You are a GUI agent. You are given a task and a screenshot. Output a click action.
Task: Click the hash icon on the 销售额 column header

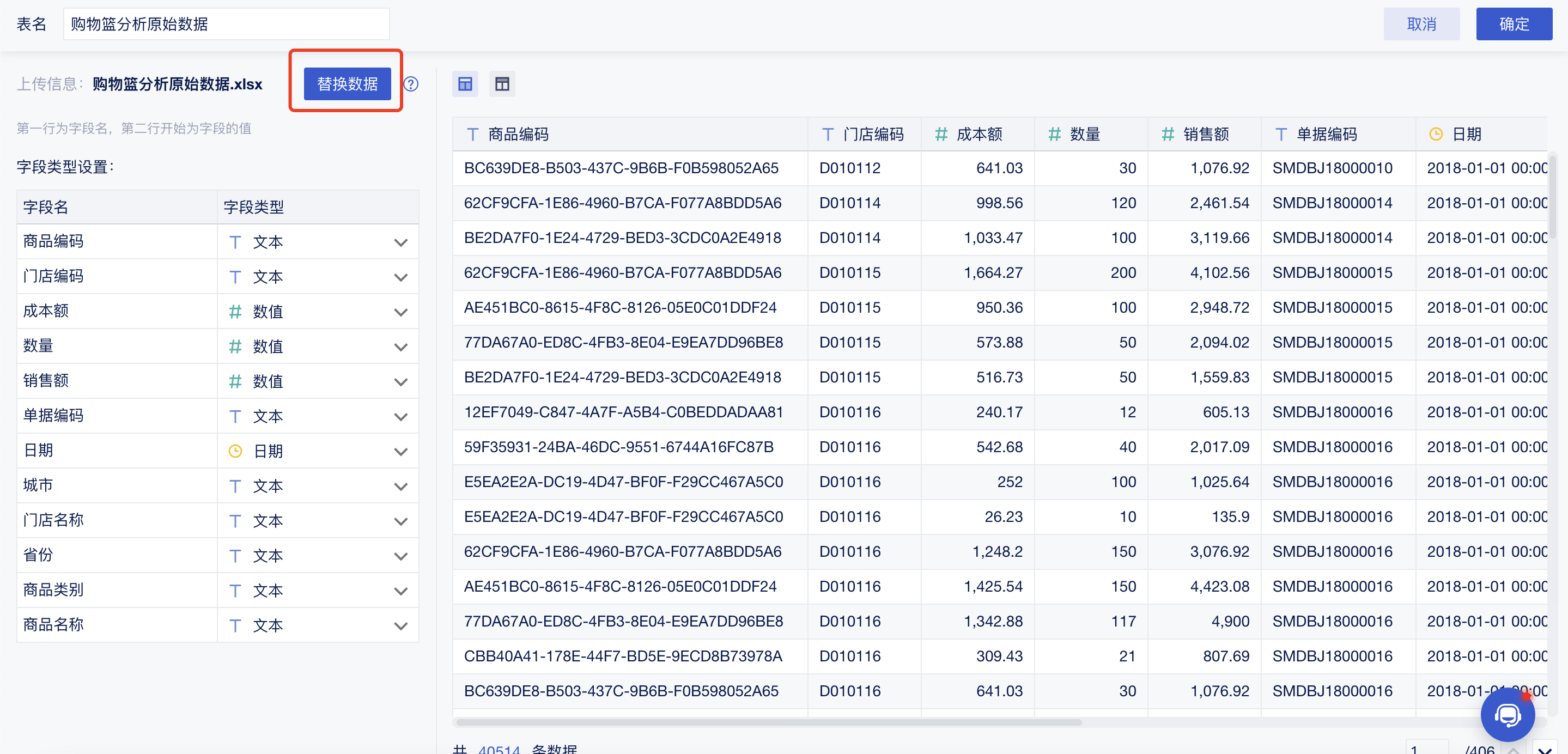[x=1168, y=135]
